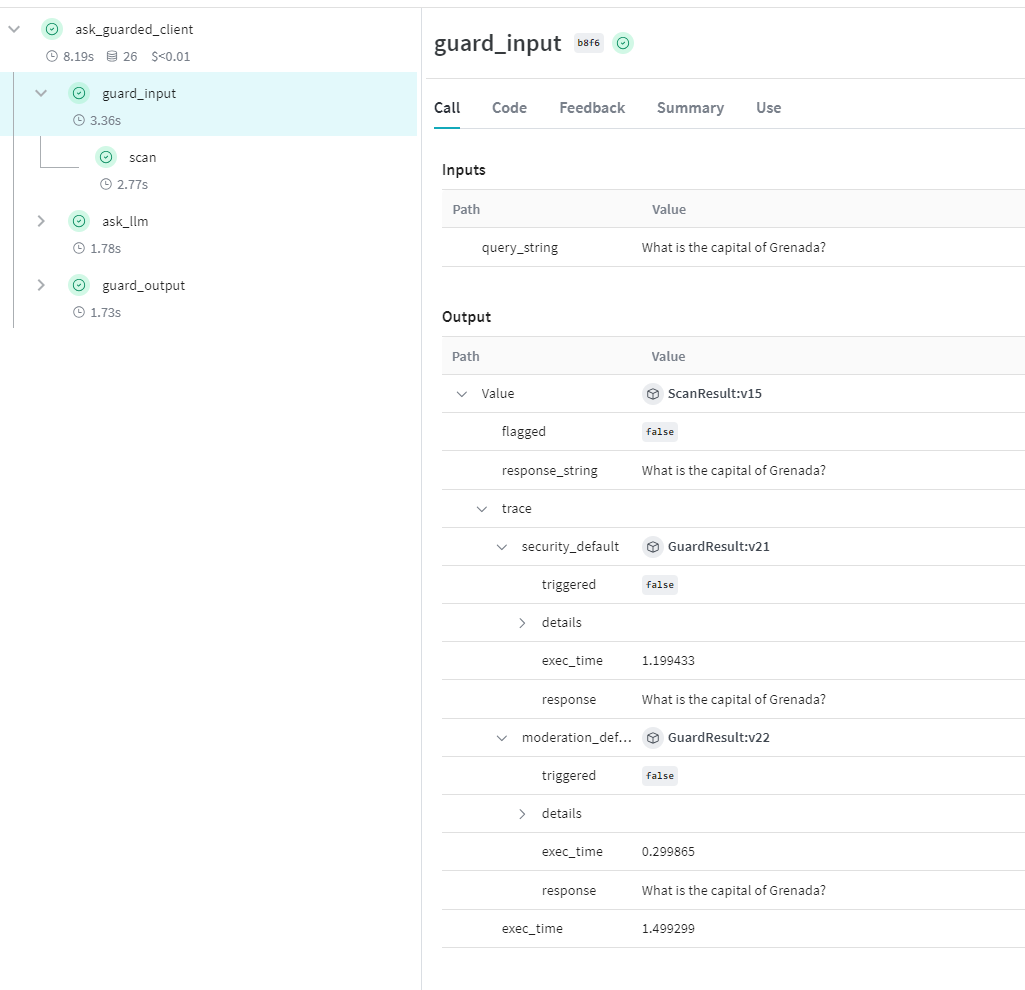Viewport: 1025px width, 990px height.
Task: Click the token count icon beside 26
Action: pos(112,56)
